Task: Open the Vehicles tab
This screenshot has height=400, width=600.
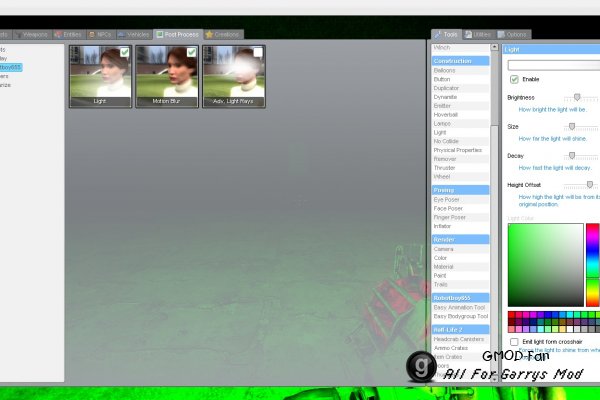Action: point(136,34)
